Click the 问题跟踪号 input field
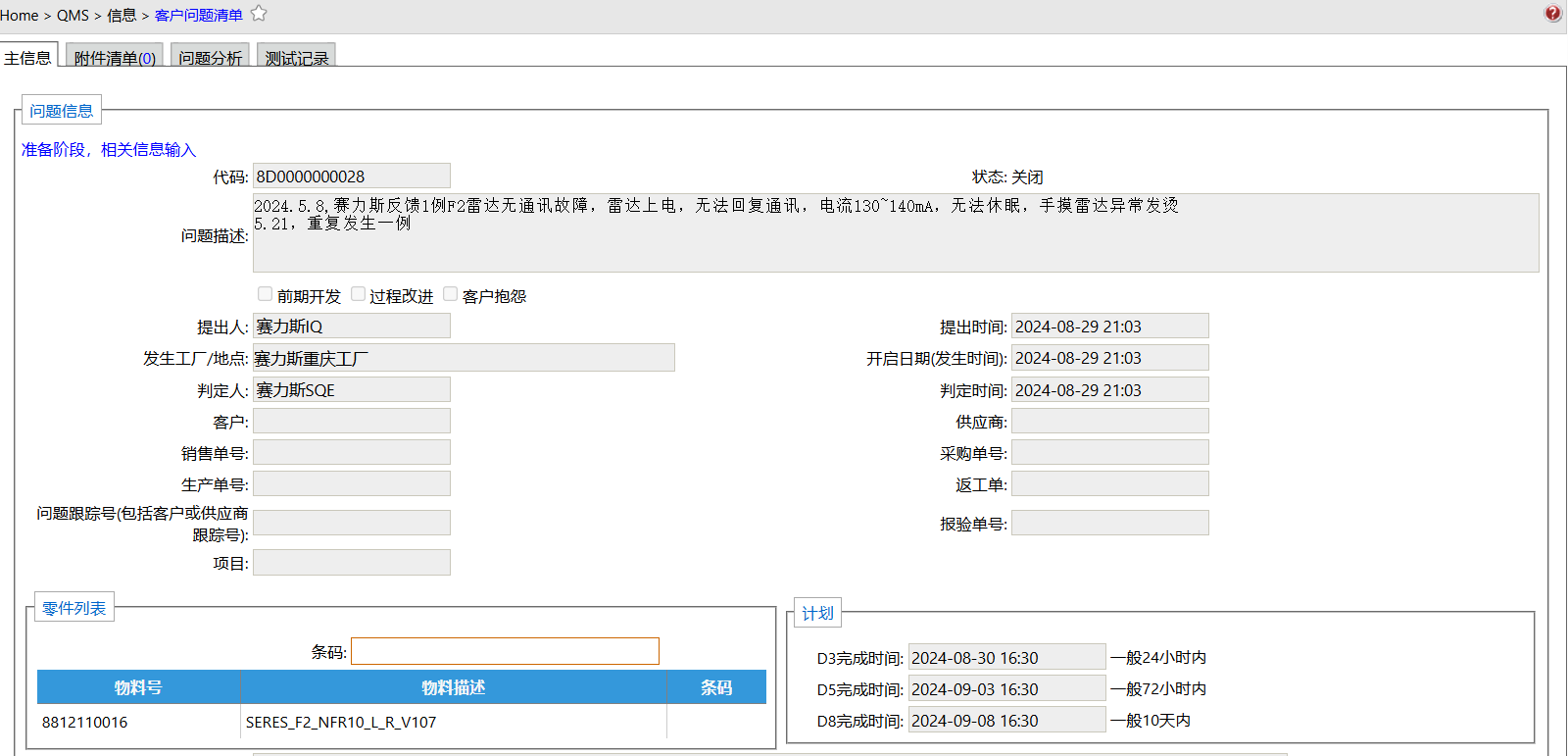This screenshot has width=1568, height=756. 352,524
